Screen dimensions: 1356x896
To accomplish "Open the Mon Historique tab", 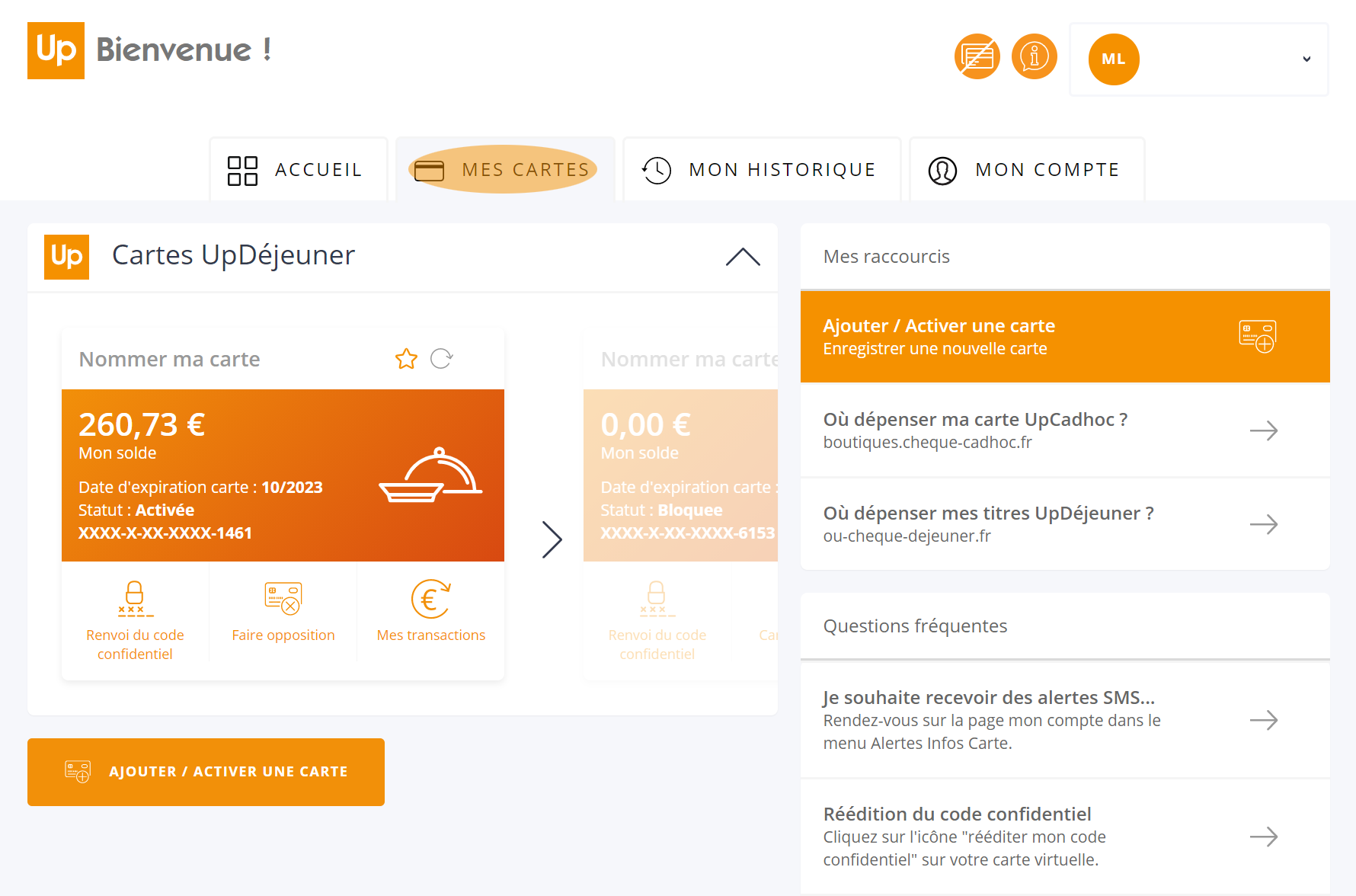I will tap(762, 169).
